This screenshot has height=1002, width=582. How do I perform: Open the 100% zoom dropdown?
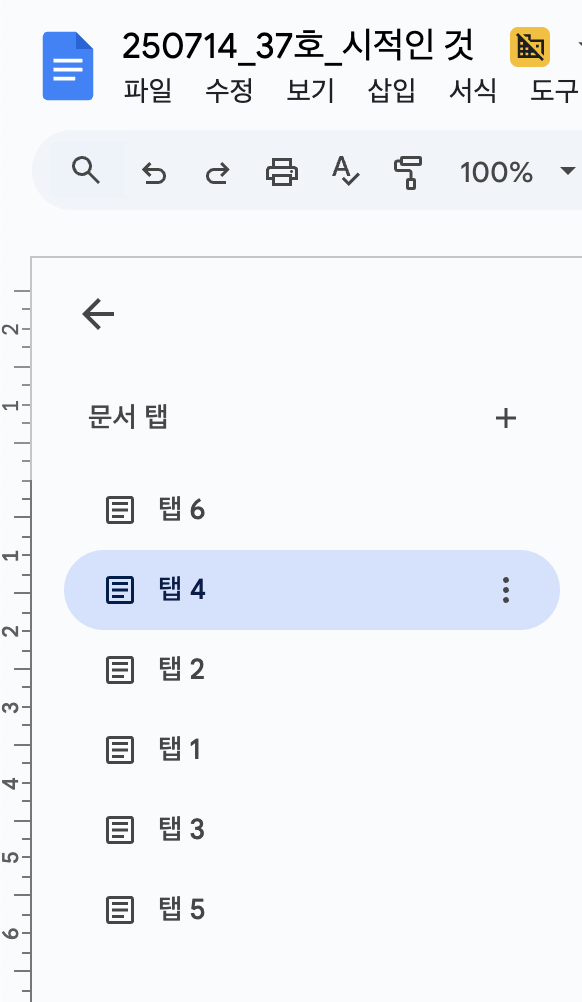(x=505, y=172)
